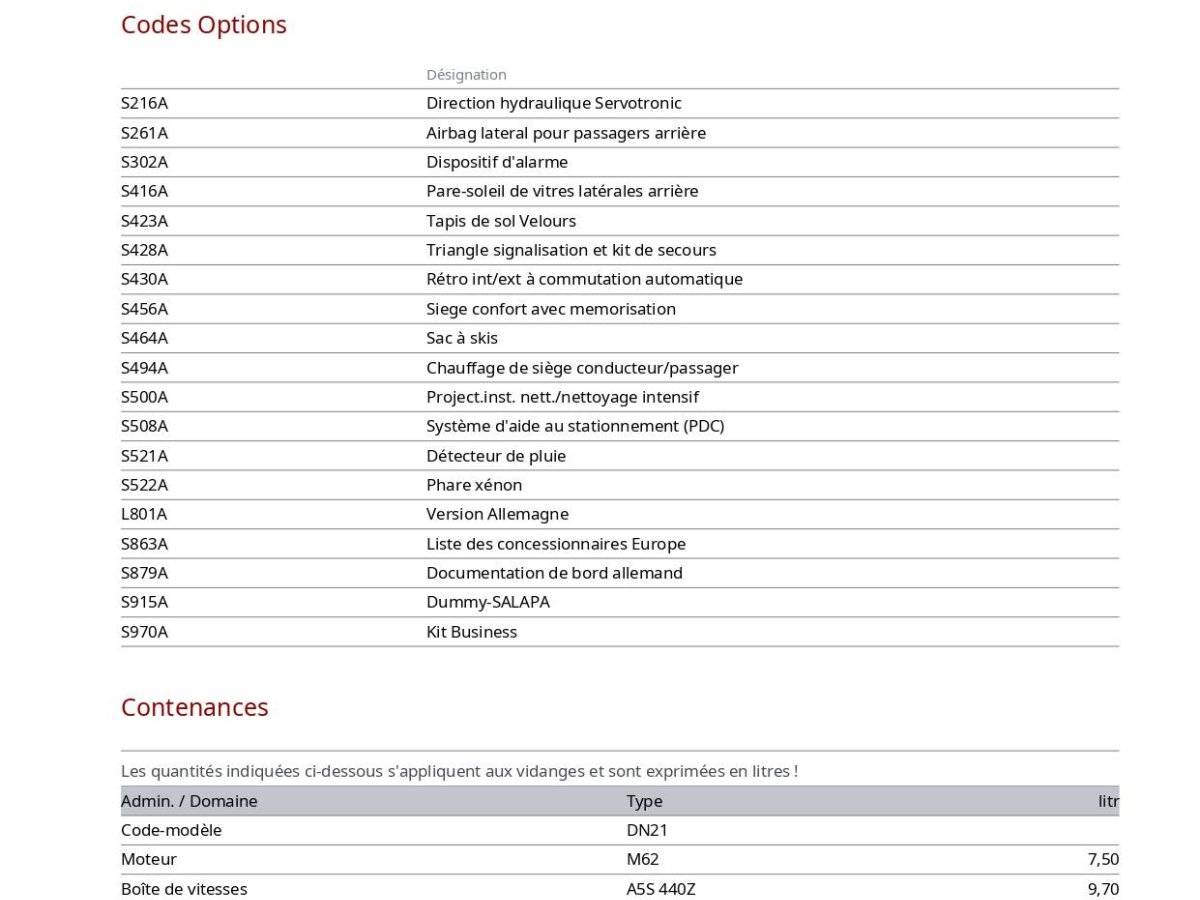Click the Désignation column header
The image size is (1200, 900).
tap(466, 75)
